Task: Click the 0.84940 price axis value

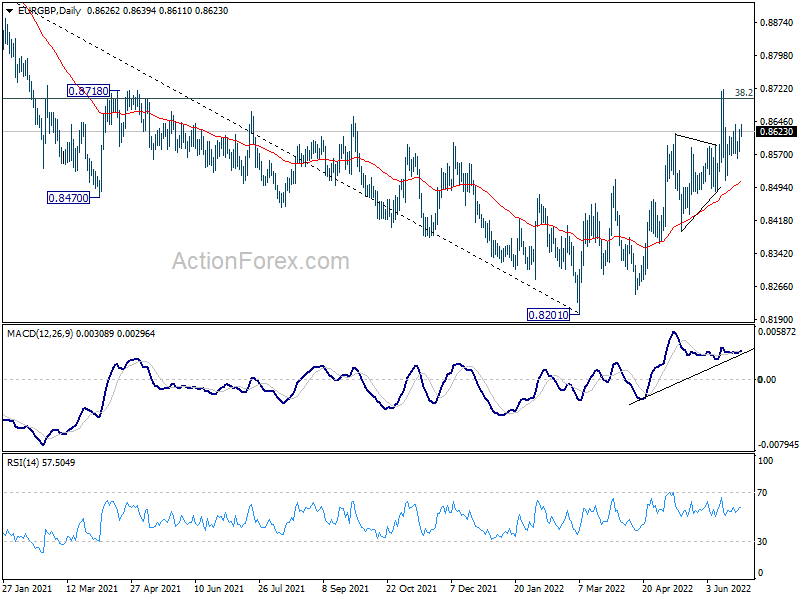Action: pyautogui.click(x=777, y=188)
